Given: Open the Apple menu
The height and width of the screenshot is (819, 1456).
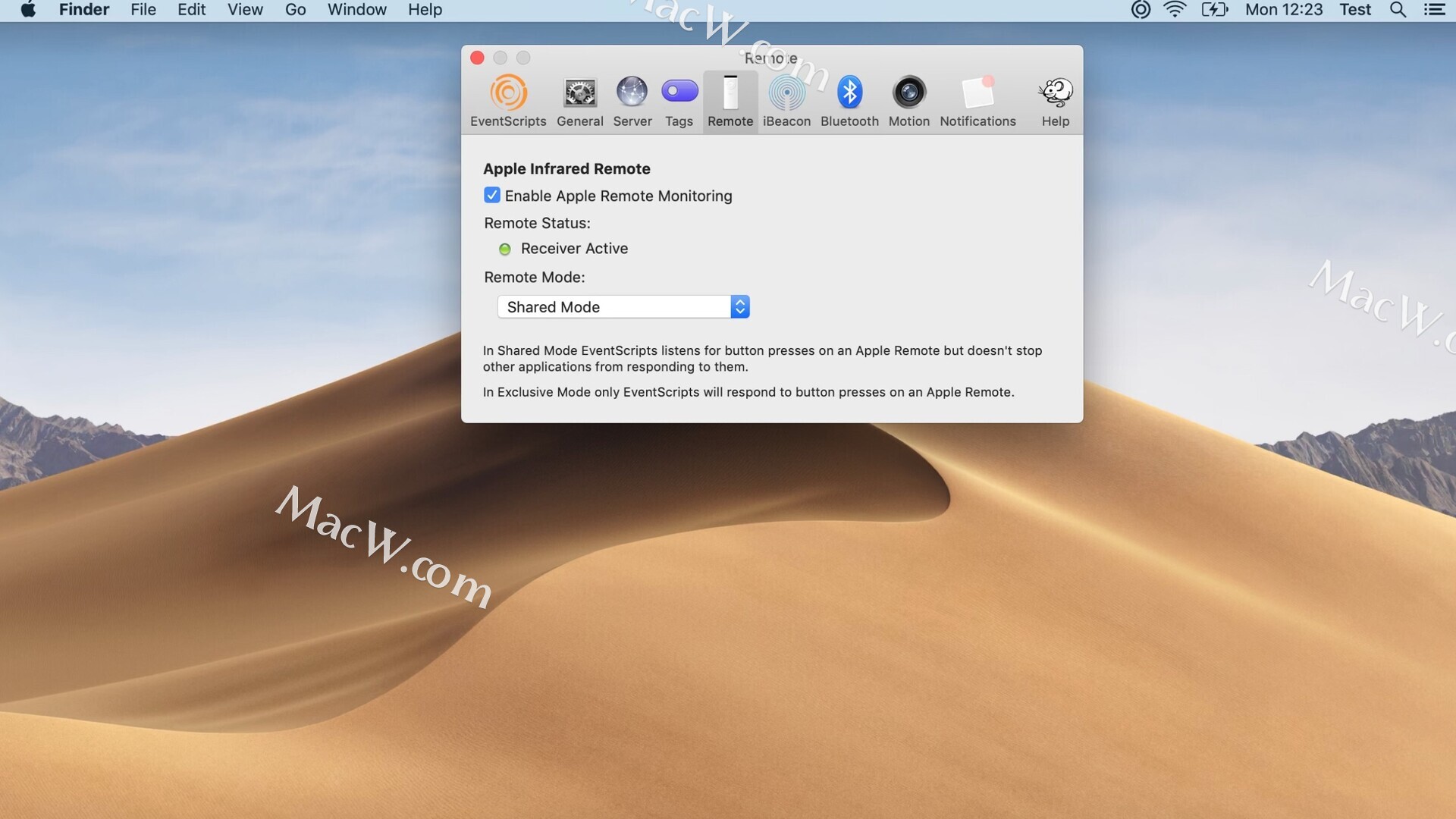Looking at the screenshot, I should (28, 10).
